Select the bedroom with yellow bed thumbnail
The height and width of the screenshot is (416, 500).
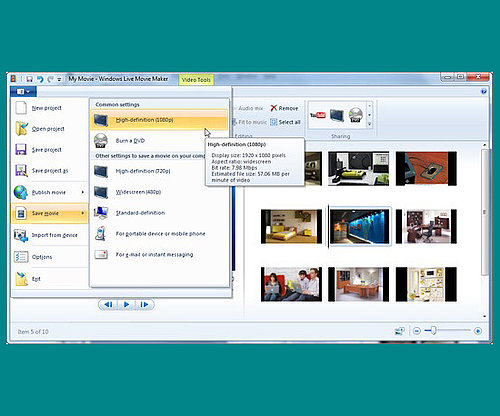[x=291, y=226]
